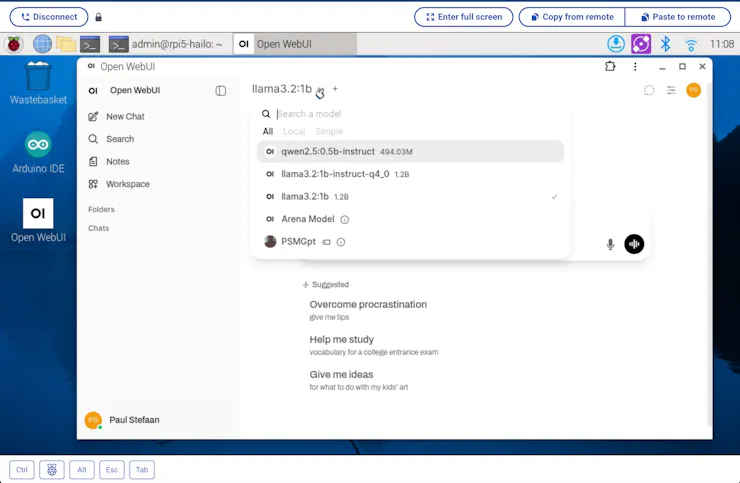Open the Wi-Fi network tray menu
The image size is (740, 483).
pos(691,45)
